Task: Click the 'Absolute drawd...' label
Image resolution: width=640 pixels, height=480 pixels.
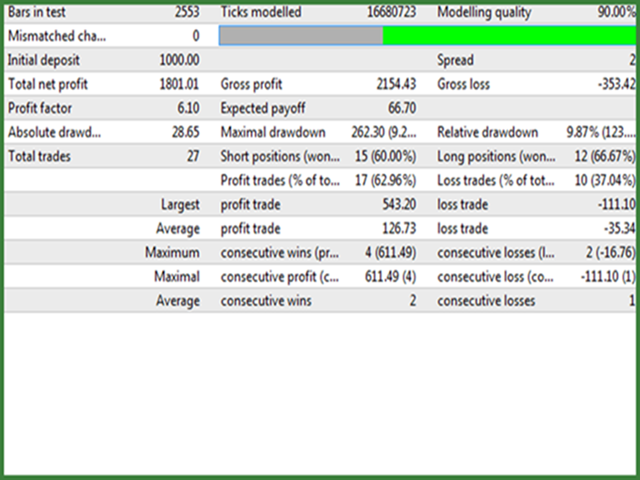Action: (x=54, y=132)
